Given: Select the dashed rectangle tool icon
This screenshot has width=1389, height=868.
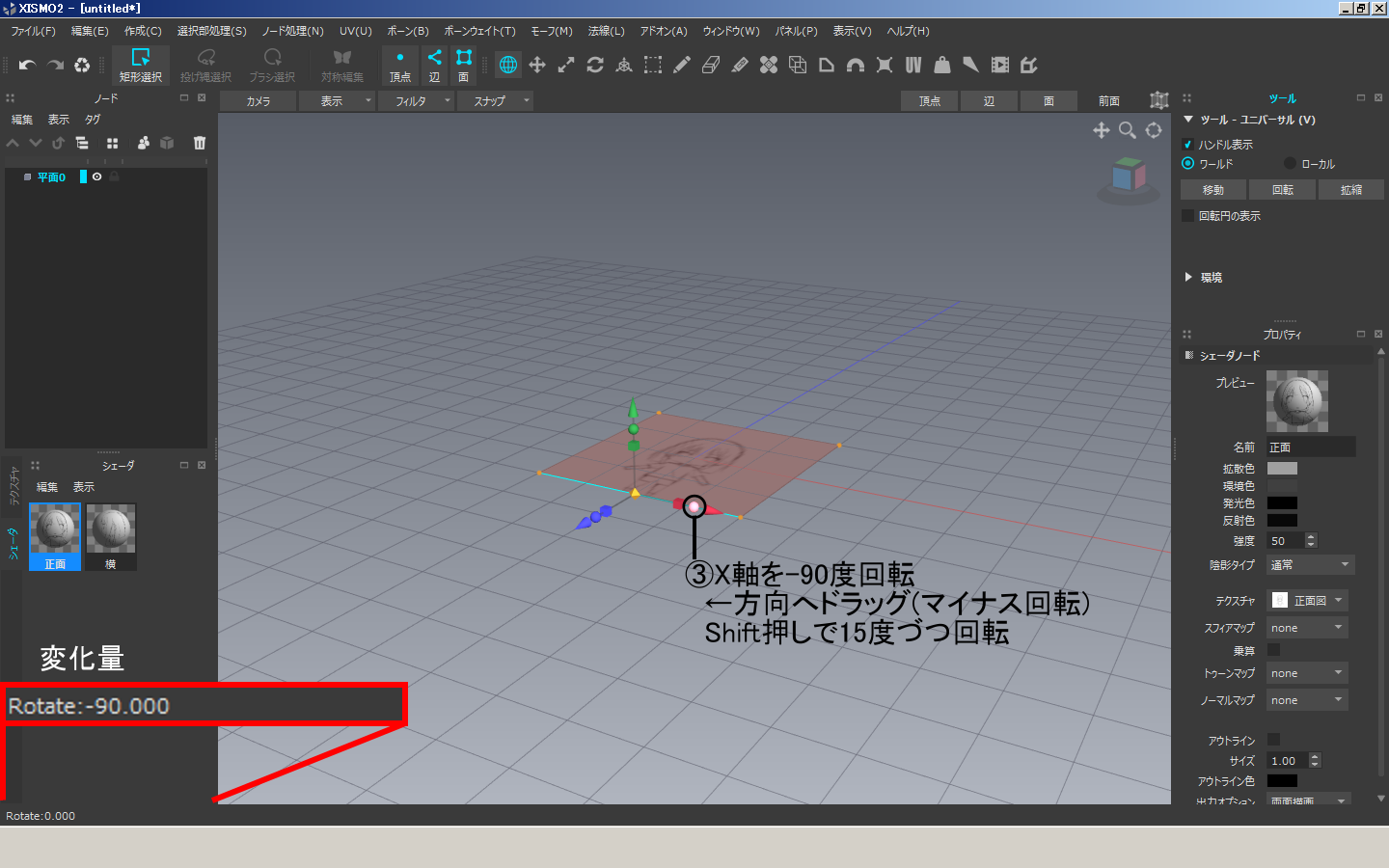Looking at the screenshot, I should (x=653, y=65).
